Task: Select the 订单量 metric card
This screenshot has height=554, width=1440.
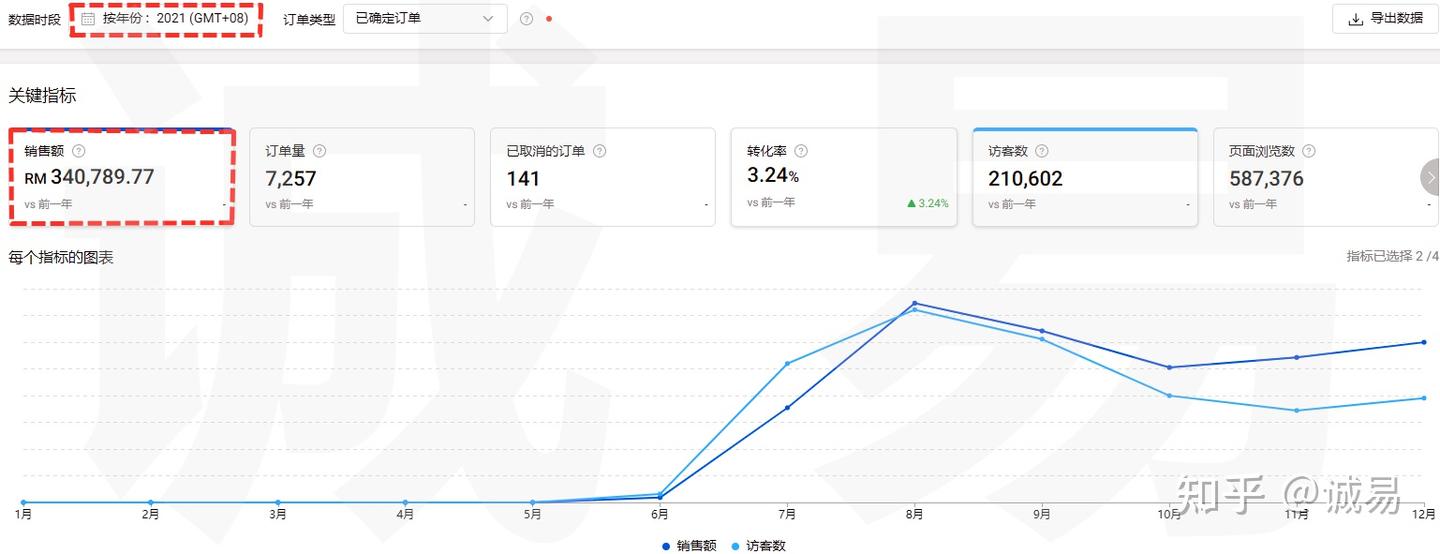Action: point(362,177)
